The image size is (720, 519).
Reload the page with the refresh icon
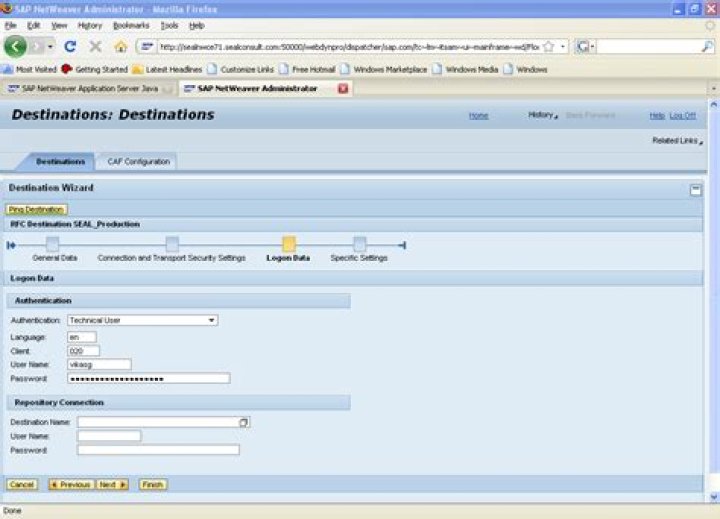click(70, 46)
